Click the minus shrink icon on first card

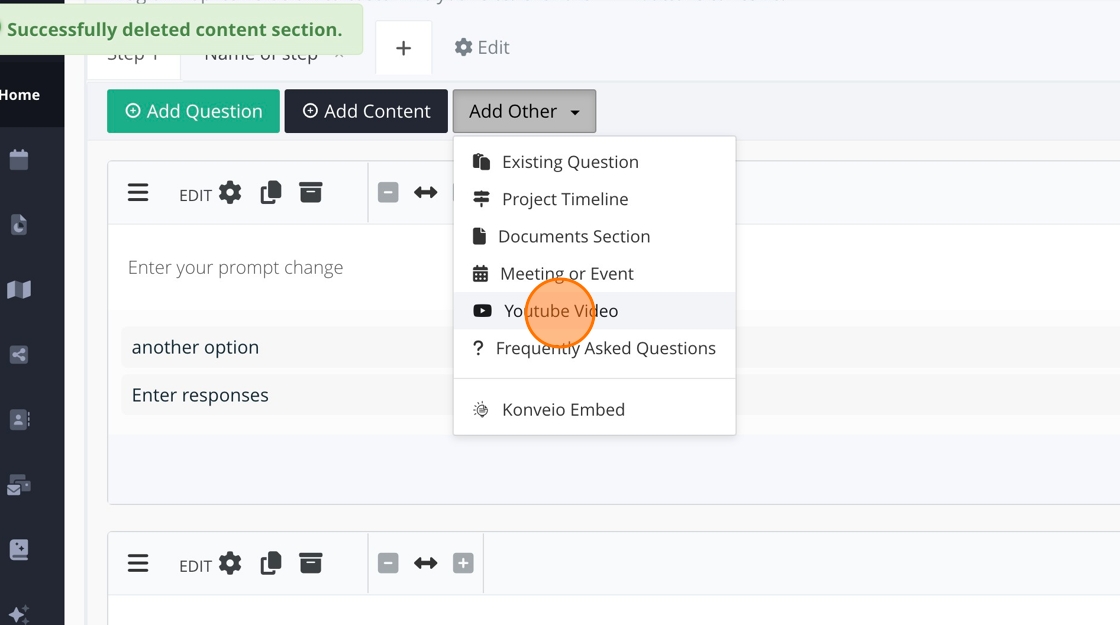pyautogui.click(x=388, y=193)
